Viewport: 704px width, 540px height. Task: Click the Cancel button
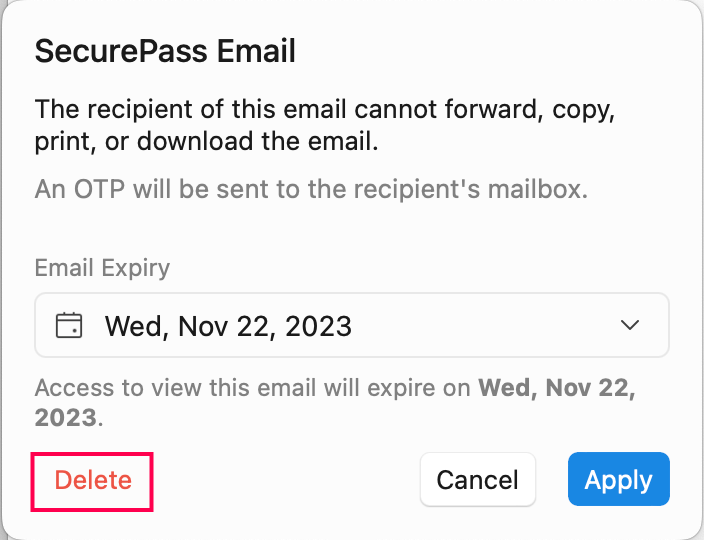(478, 480)
